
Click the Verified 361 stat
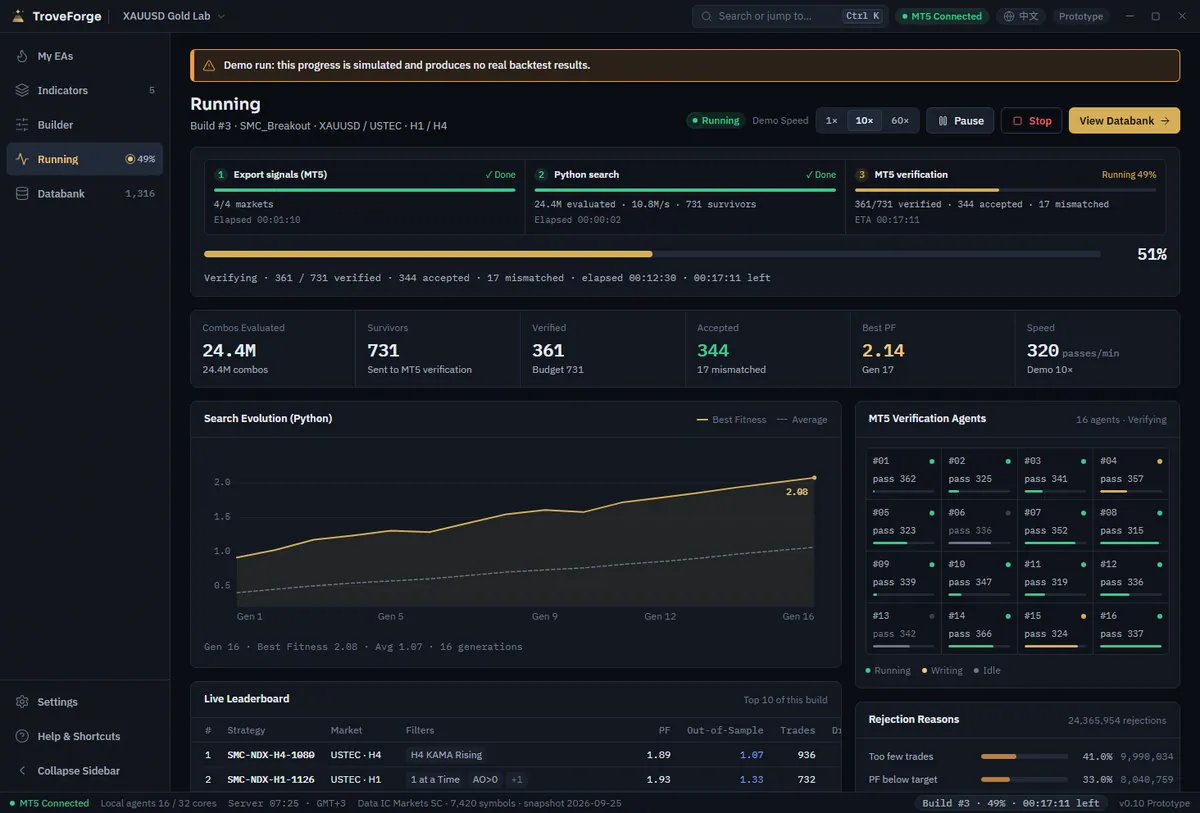click(602, 350)
